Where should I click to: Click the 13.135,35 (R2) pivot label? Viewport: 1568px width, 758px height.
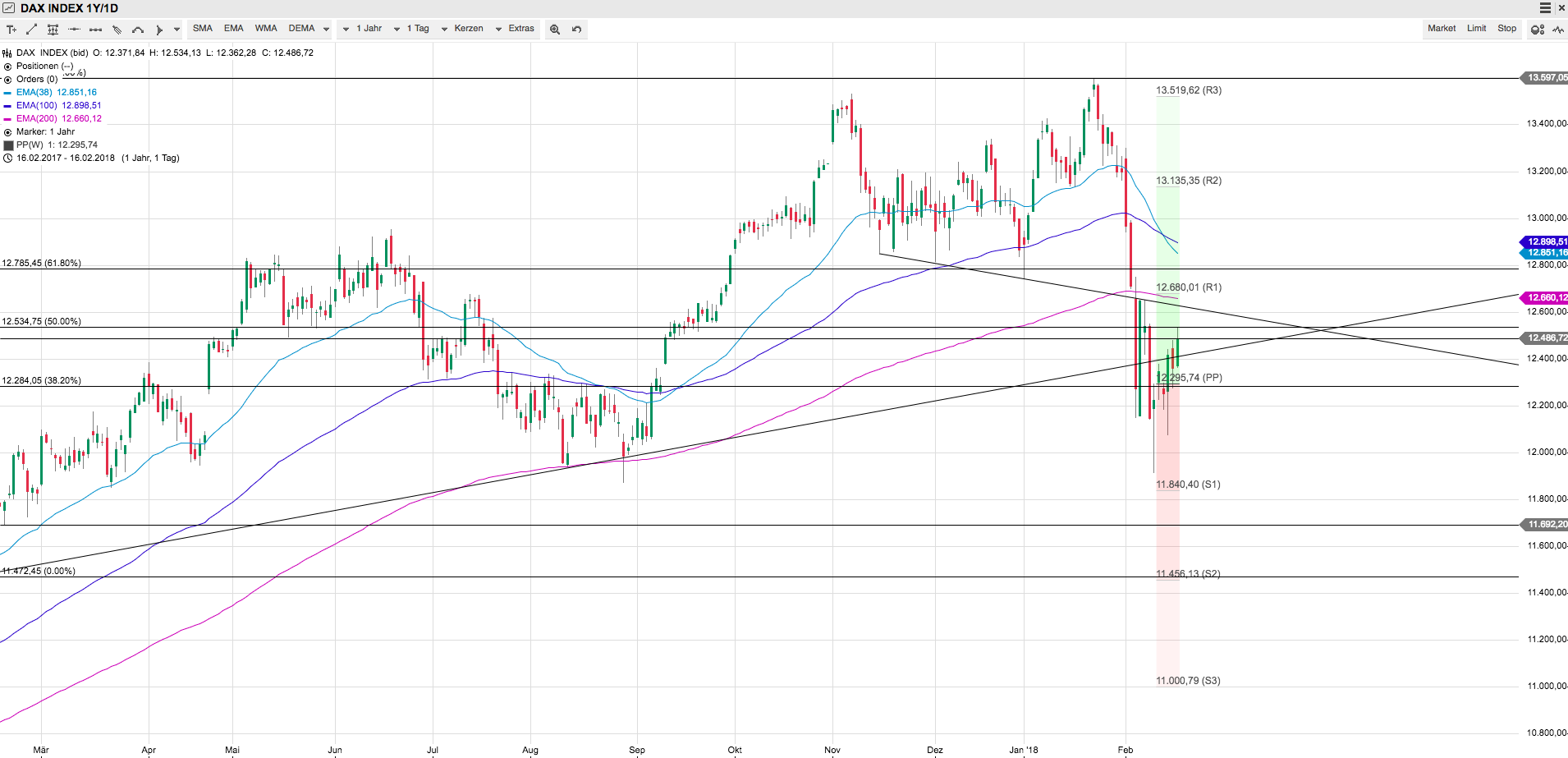pos(1189,181)
